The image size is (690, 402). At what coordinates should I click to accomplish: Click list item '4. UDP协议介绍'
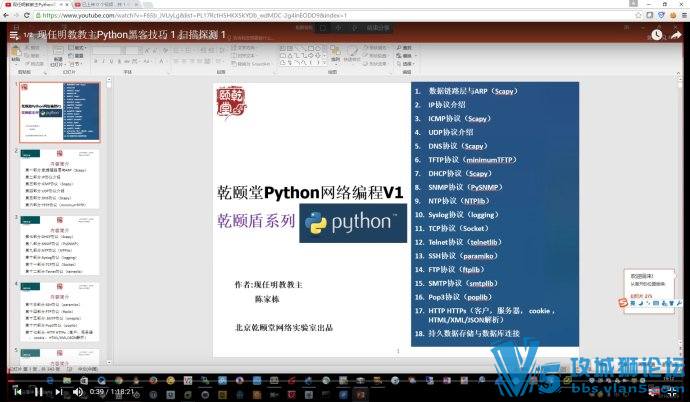tap(444, 132)
